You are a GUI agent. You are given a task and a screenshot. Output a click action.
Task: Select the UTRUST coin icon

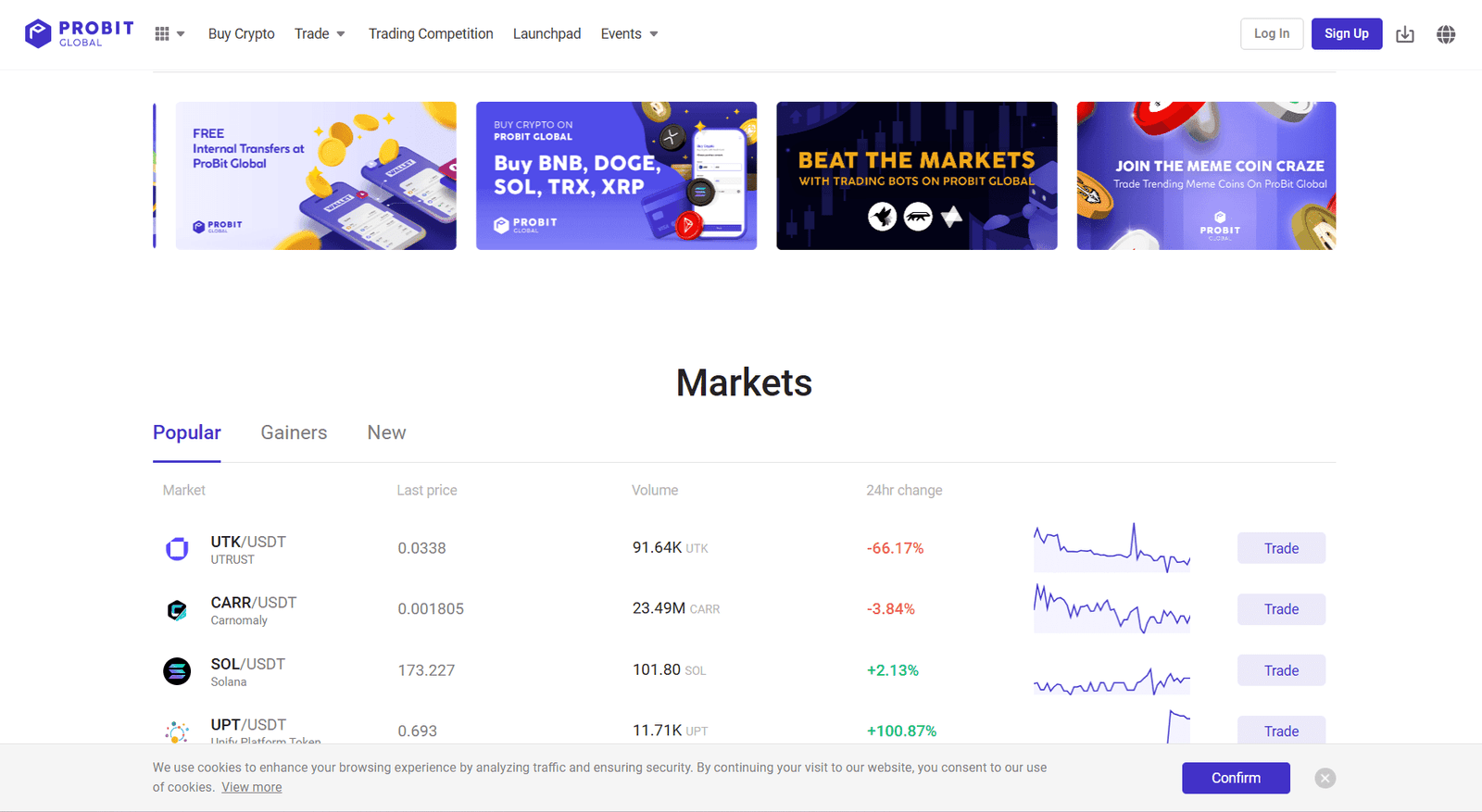click(x=177, y=548)
